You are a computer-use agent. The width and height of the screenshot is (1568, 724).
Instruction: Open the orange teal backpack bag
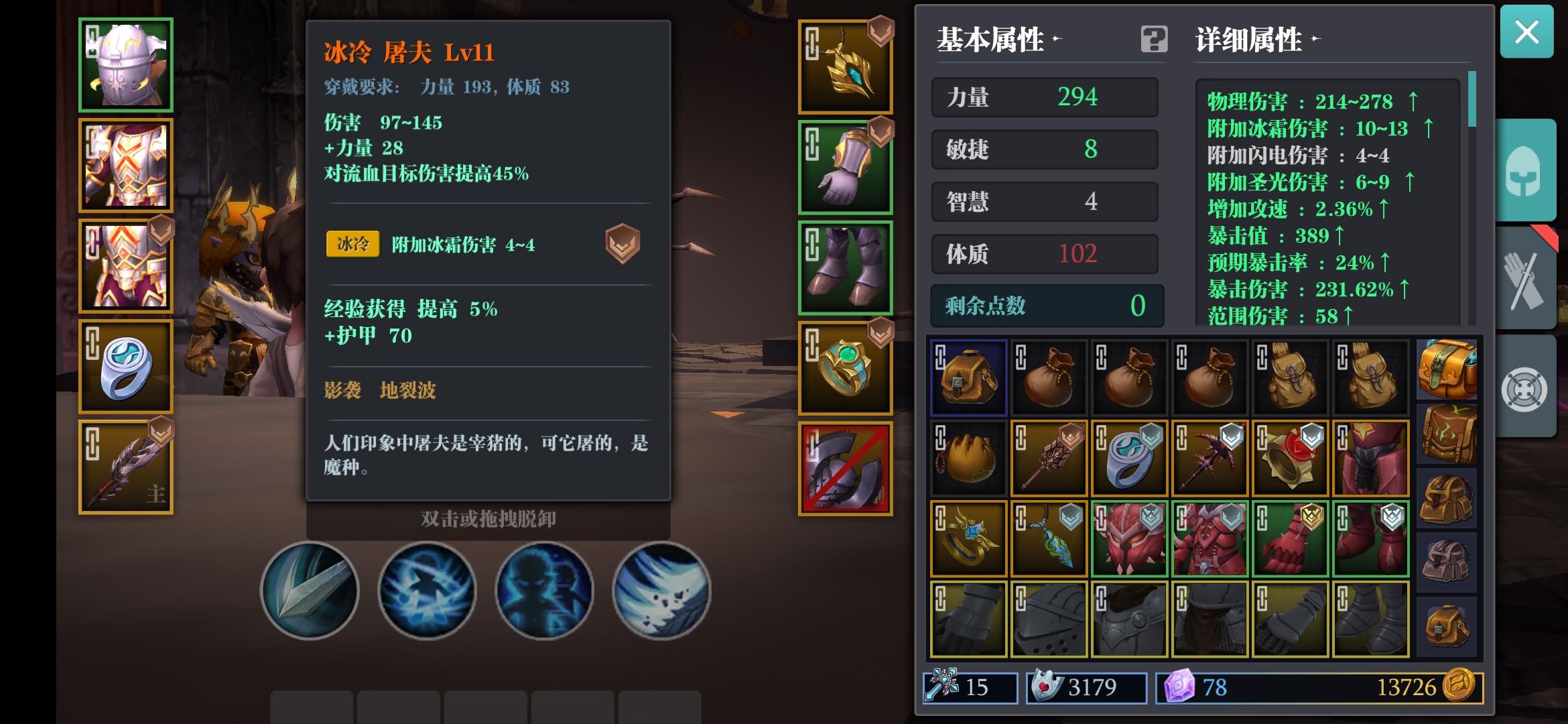tap(1447, 369)
